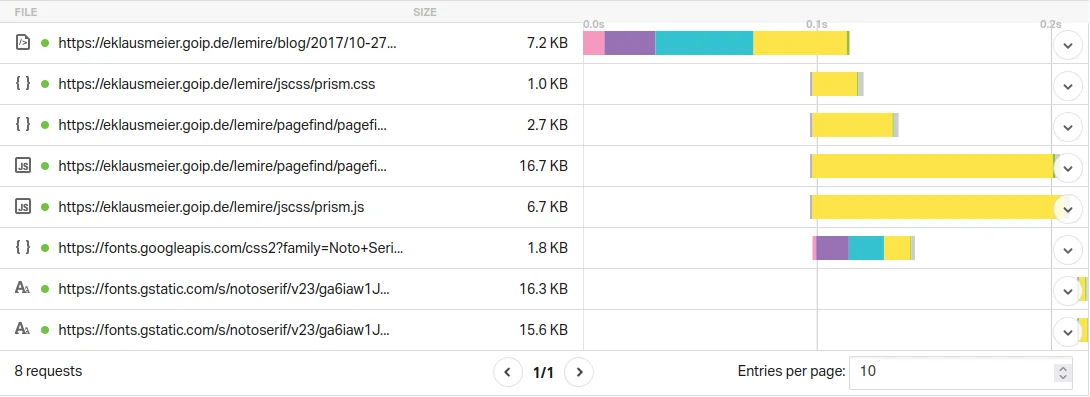Sort by the FILE column header

point(26,12)
